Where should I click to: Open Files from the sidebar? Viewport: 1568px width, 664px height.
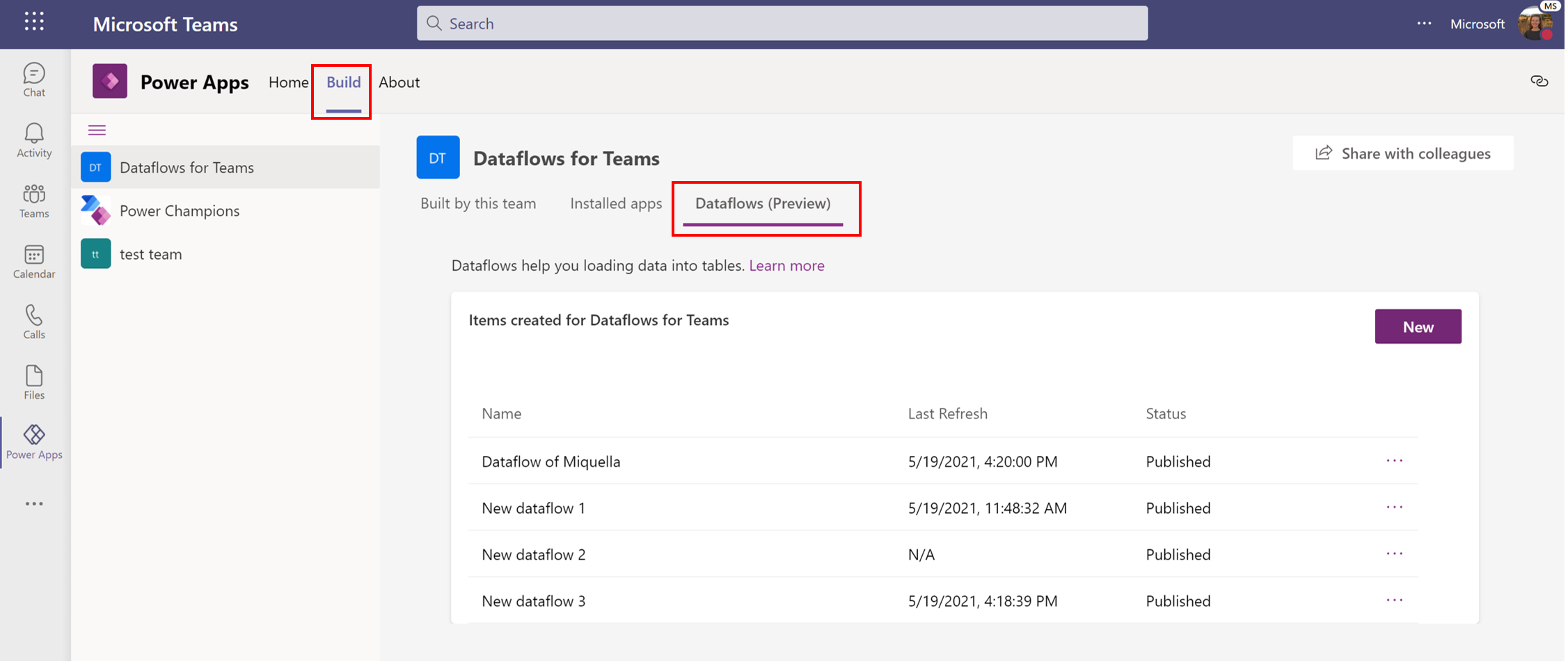tap(33, 381)
